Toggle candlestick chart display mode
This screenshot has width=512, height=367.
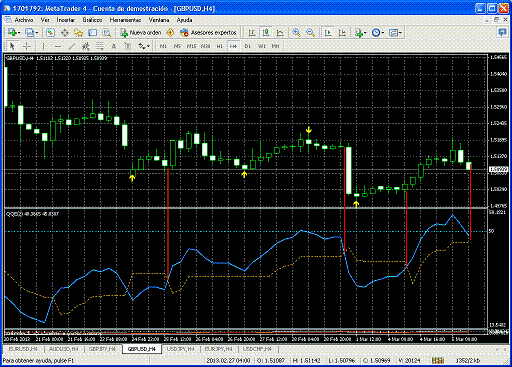tap(266, 33)
